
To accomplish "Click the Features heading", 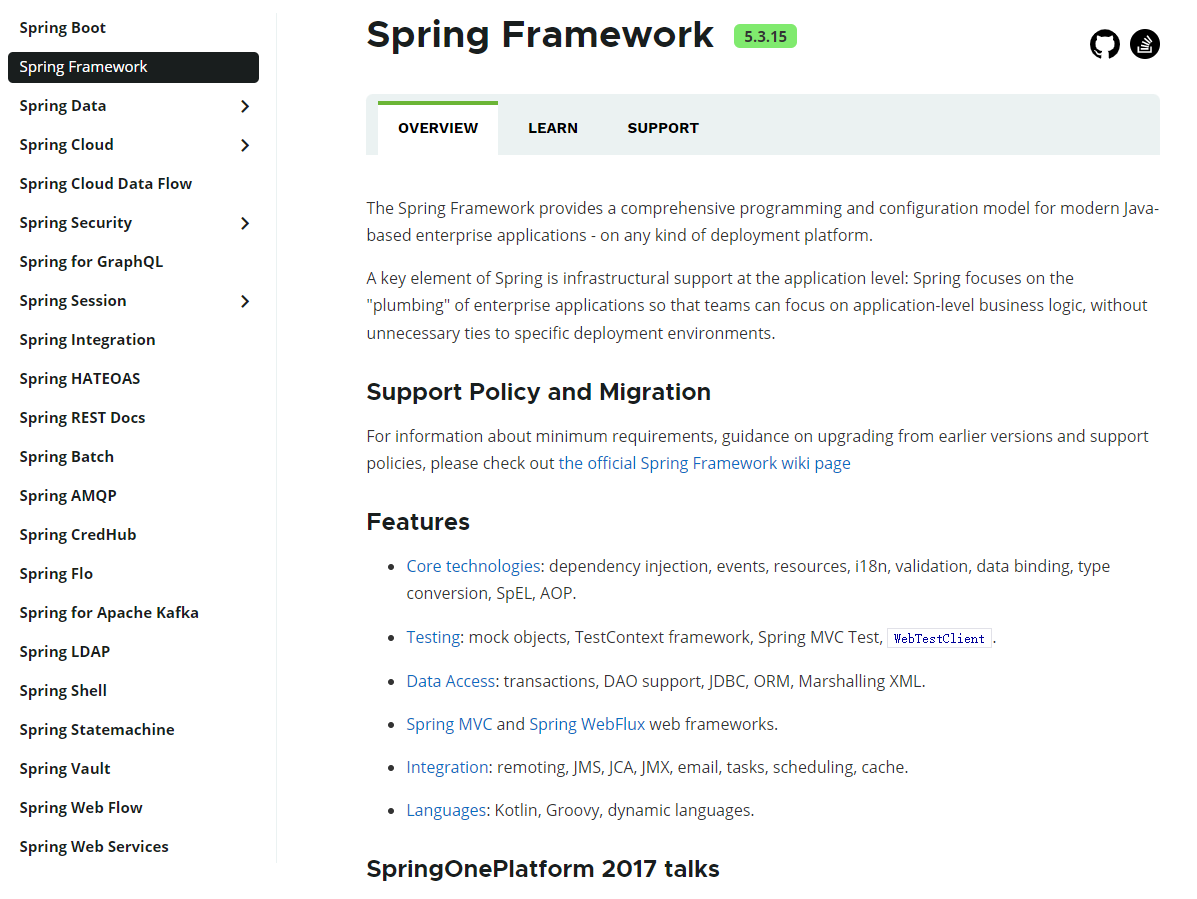I will (418, 522).
